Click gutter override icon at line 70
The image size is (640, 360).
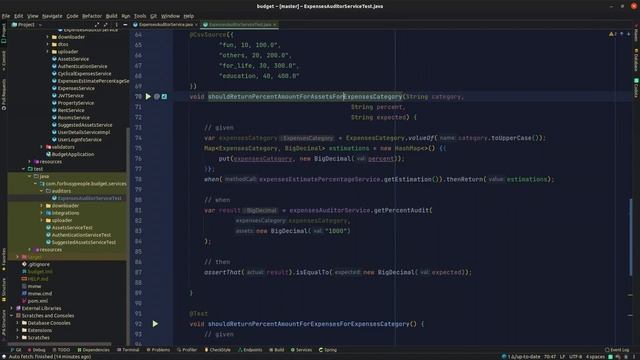tap(164, 97)
